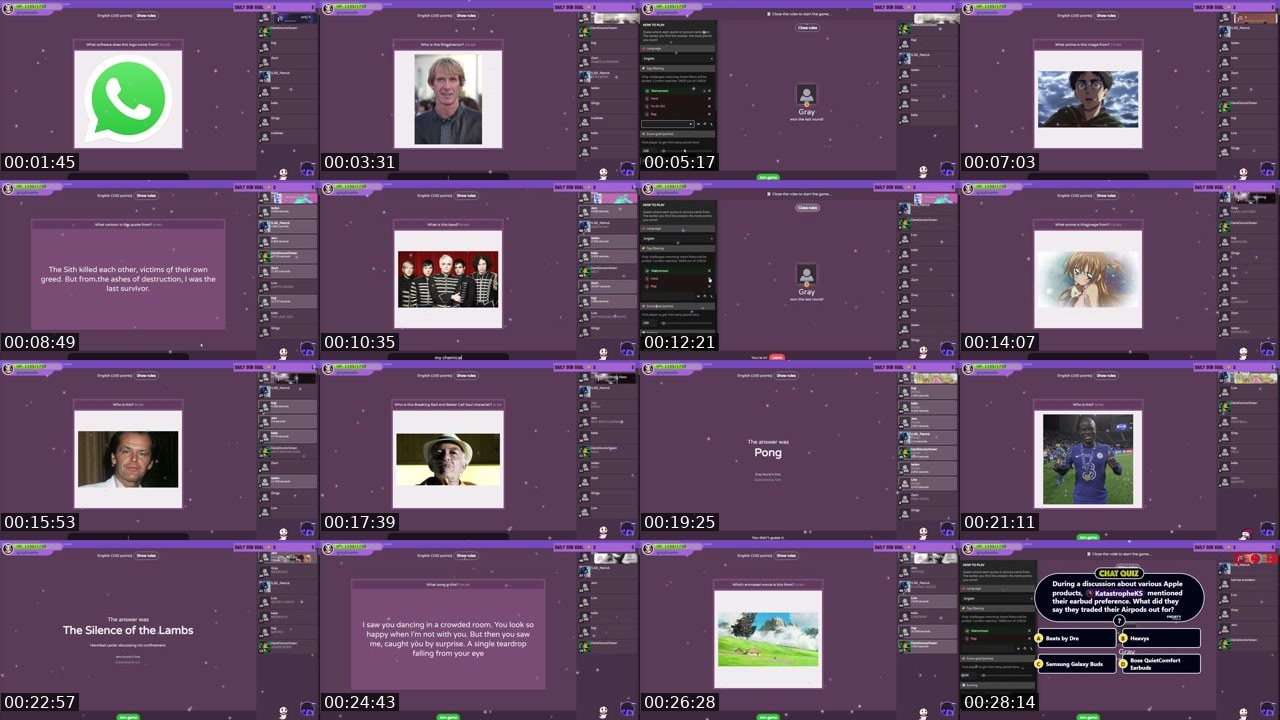Image resolution: width=1280 pixels, height=720 pixels.
Task: Click Show rules in the 00:01:45 frame
Action: coord(146,15)
